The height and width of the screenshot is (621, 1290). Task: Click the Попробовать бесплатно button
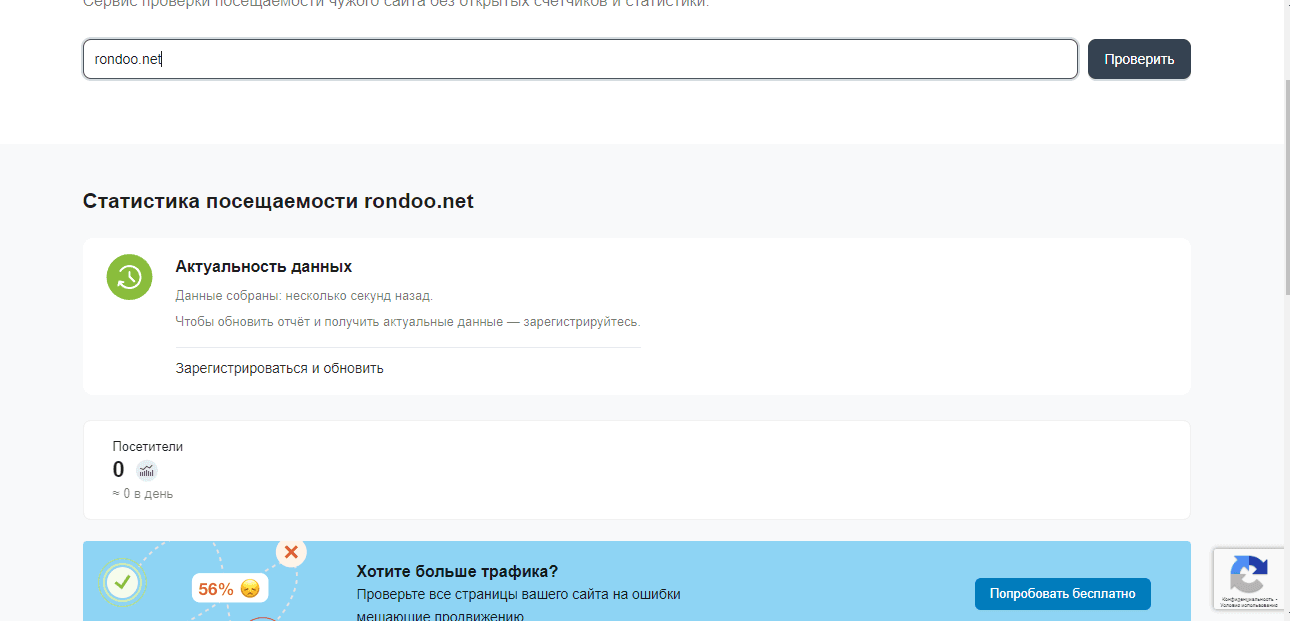pyautogui.click(x=1062, y=593)
